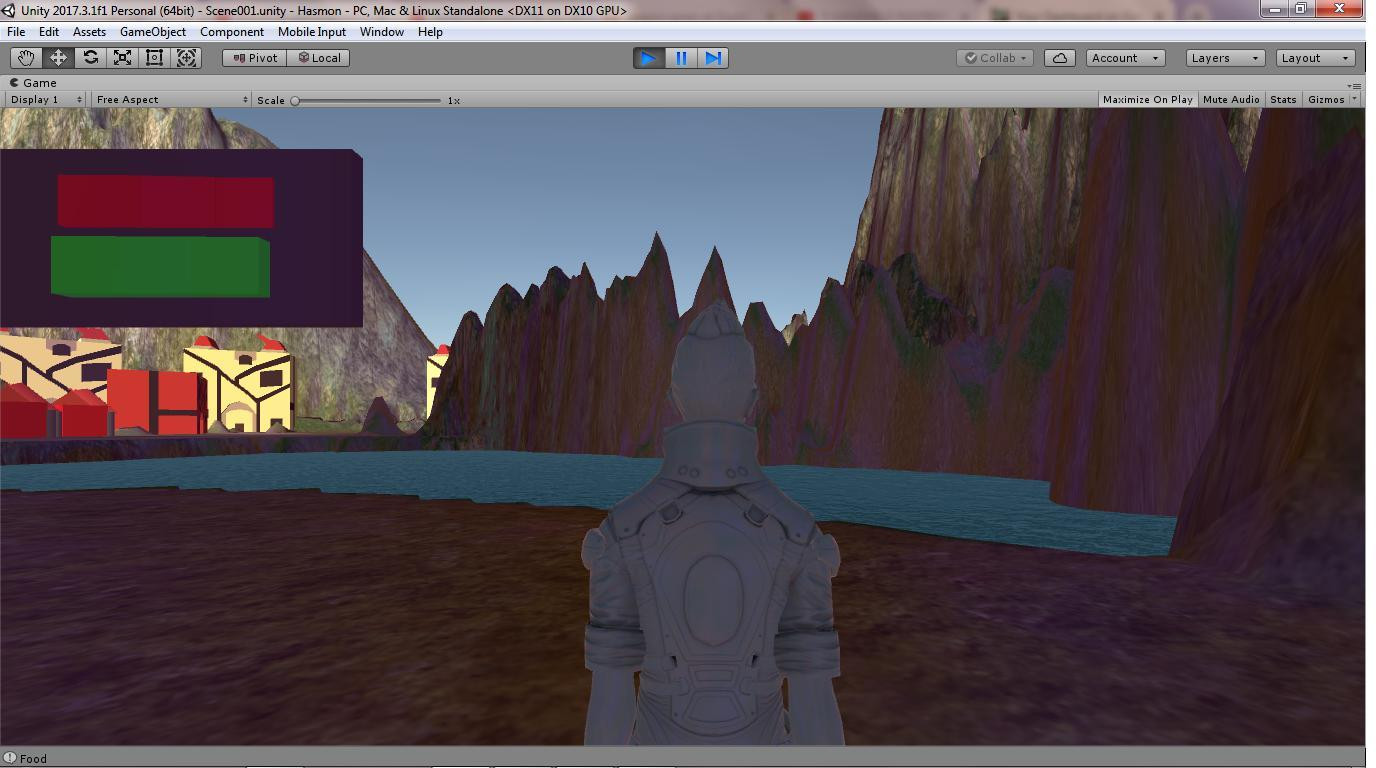This screenshot has height=768, width=1376.
Task: Select the Hand tool
Action: (26, 58)
